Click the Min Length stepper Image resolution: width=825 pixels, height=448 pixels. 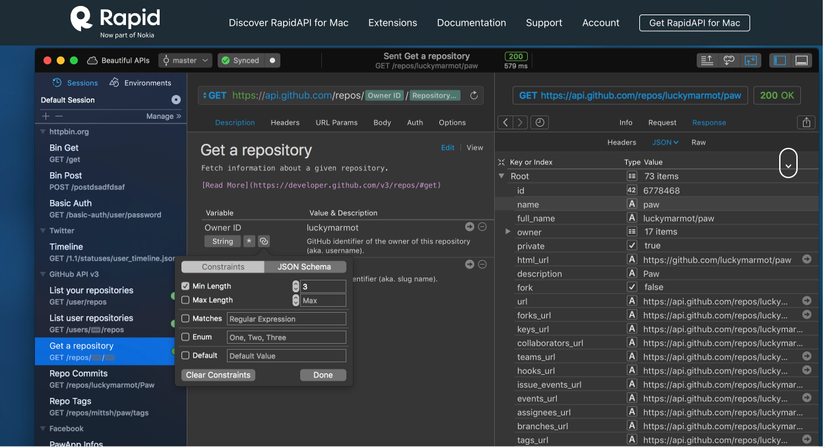pos(296,286)
